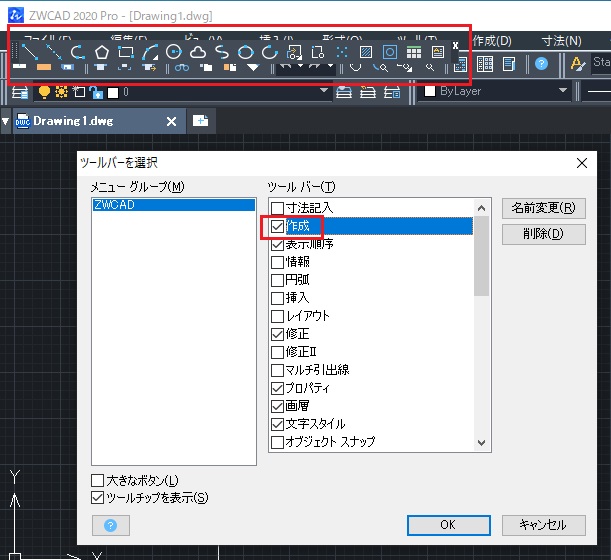Open the drawing tabs list triangle
The image size is (611, 560).
5,121
